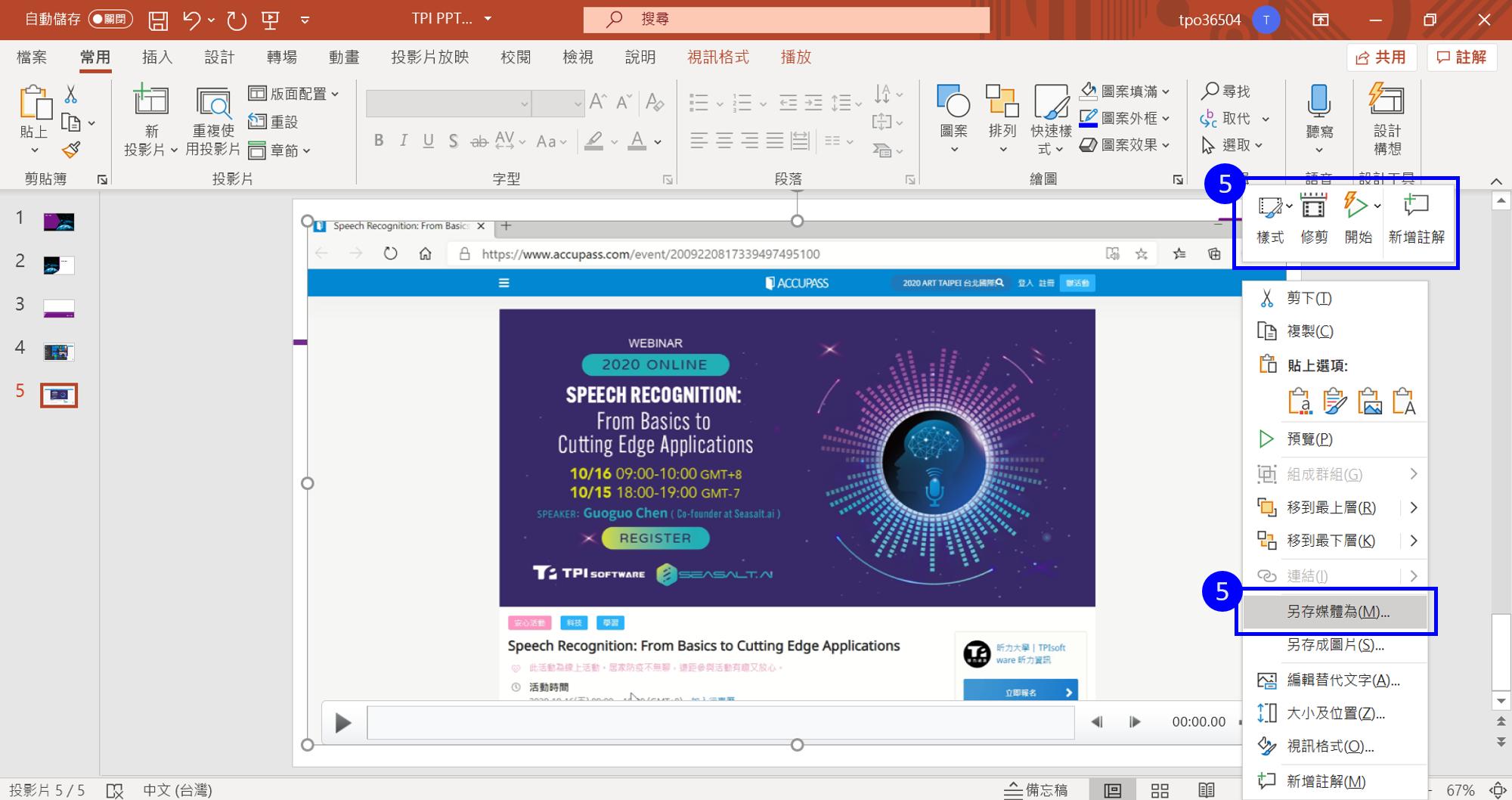Switch to the 插入 Insert tab
Viewport: 1512px width, 800px height.
[x=157, y=57]
